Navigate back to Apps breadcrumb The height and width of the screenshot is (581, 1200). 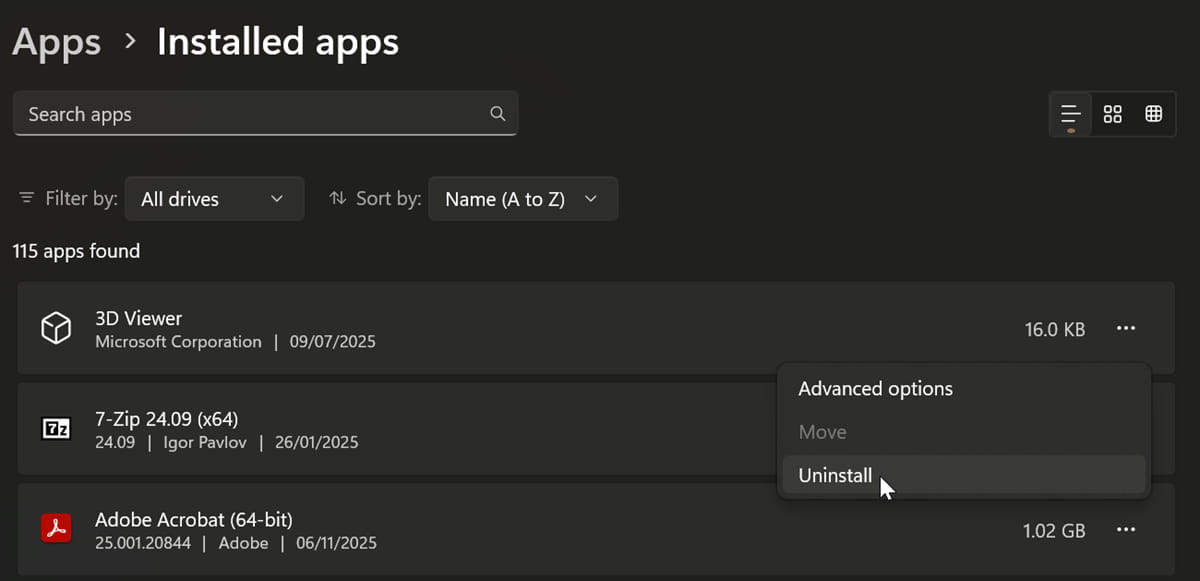click(56, 41)
